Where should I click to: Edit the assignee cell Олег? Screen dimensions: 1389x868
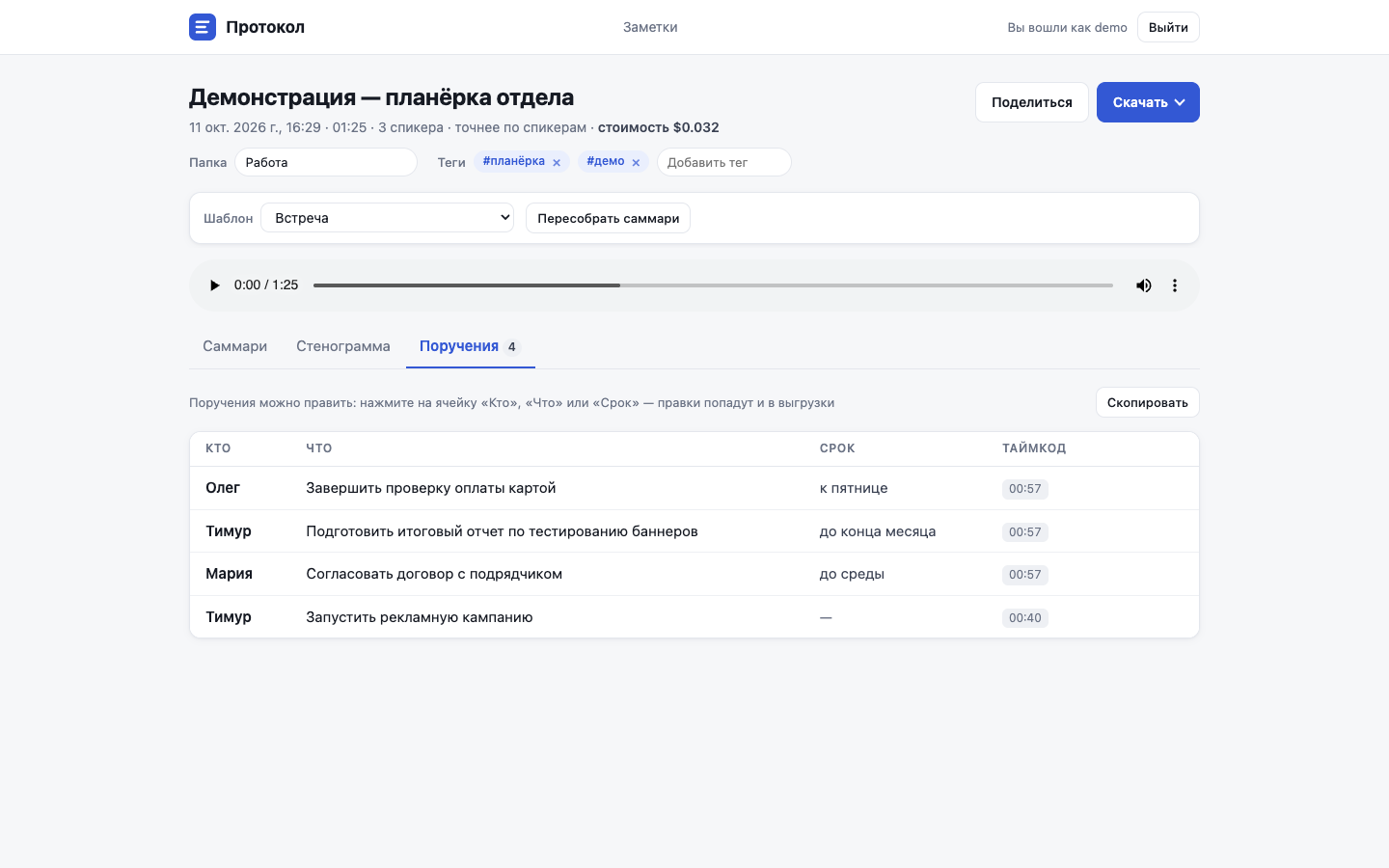click(223, 488)
